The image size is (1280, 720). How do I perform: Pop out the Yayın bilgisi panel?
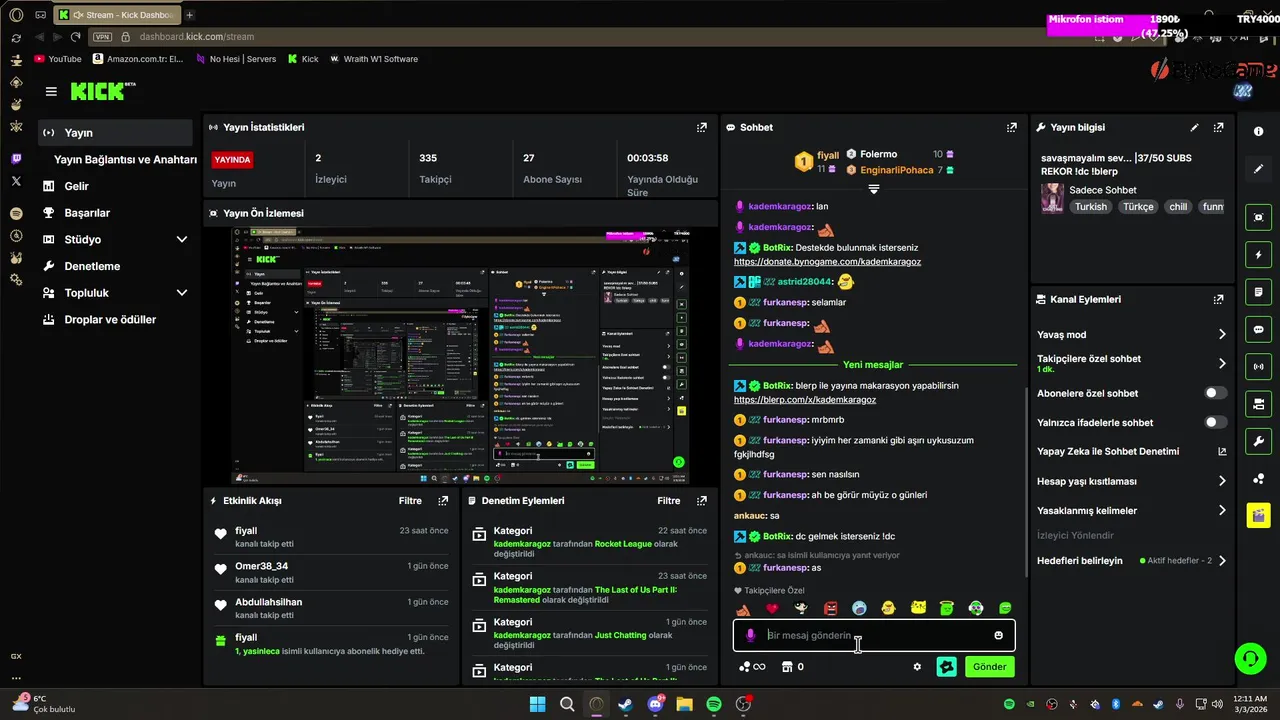pos(1218,128)
